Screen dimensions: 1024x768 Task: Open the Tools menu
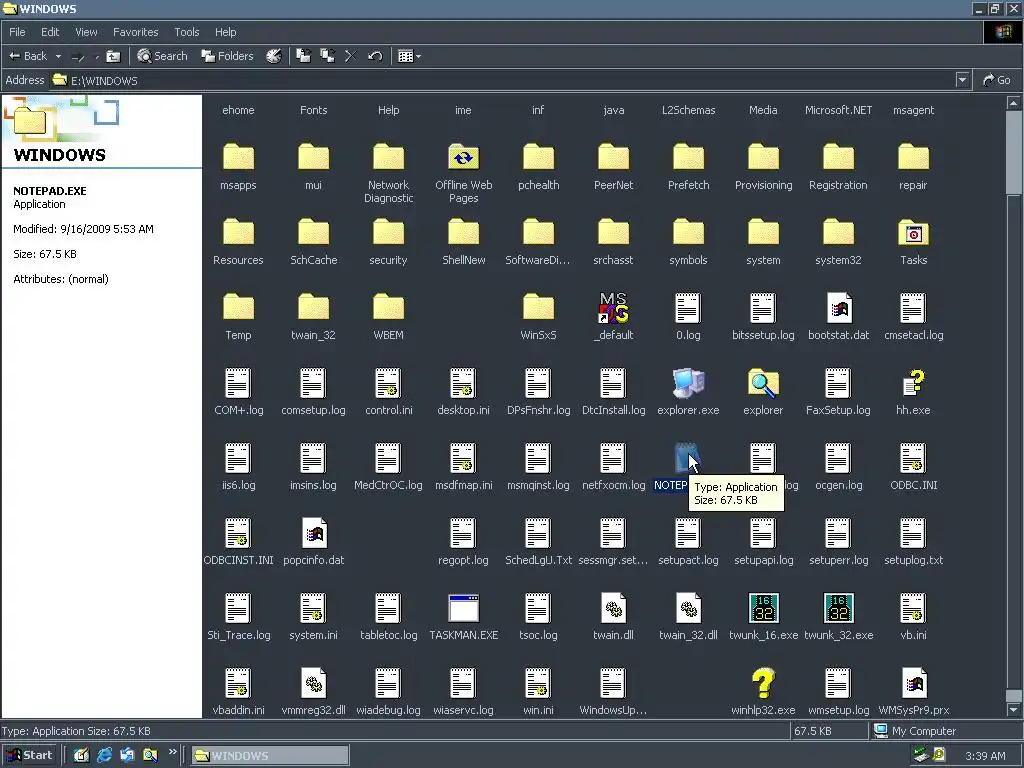(186, 32)
